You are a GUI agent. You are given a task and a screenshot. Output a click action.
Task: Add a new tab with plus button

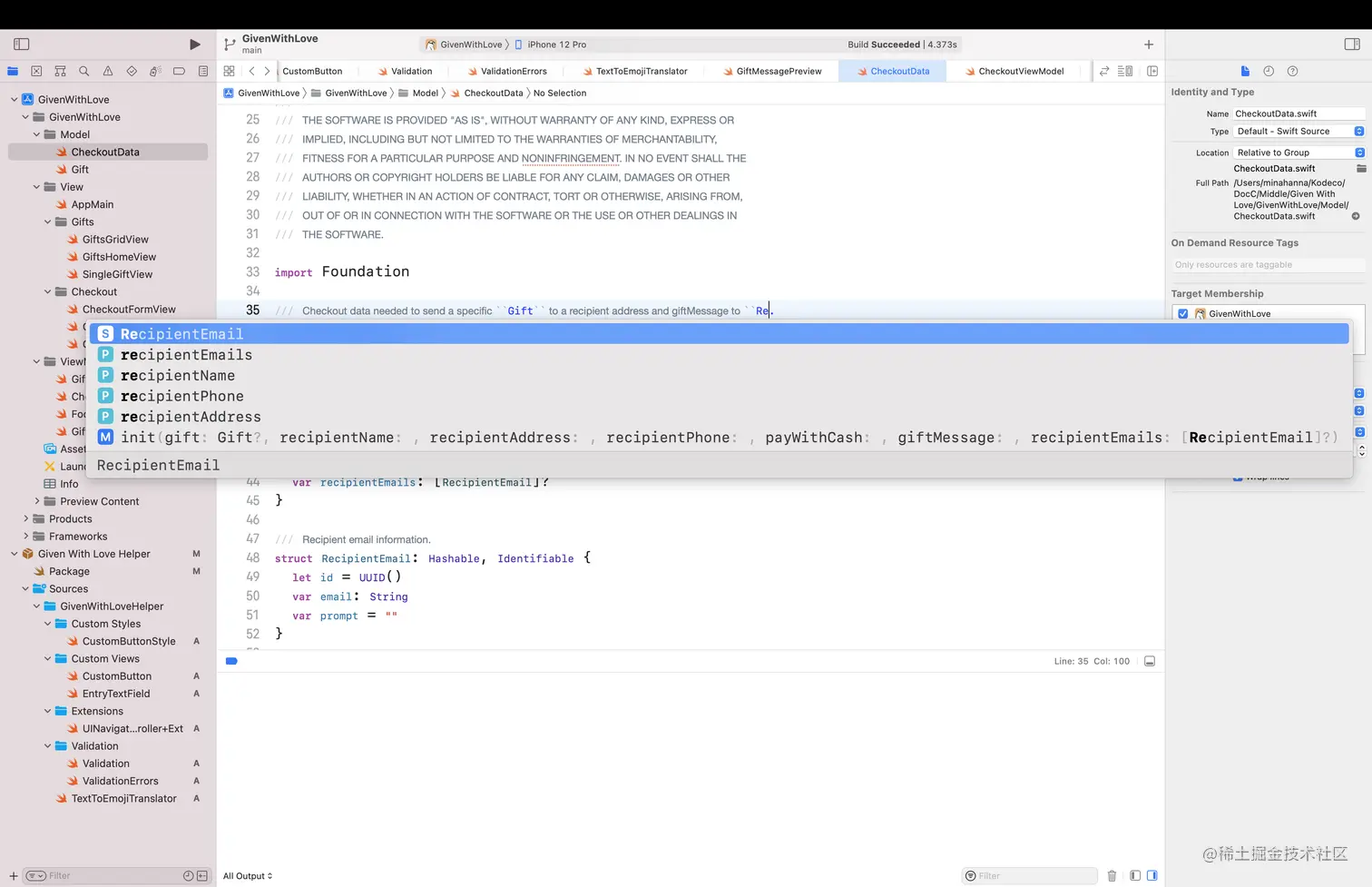(1149, 44)
